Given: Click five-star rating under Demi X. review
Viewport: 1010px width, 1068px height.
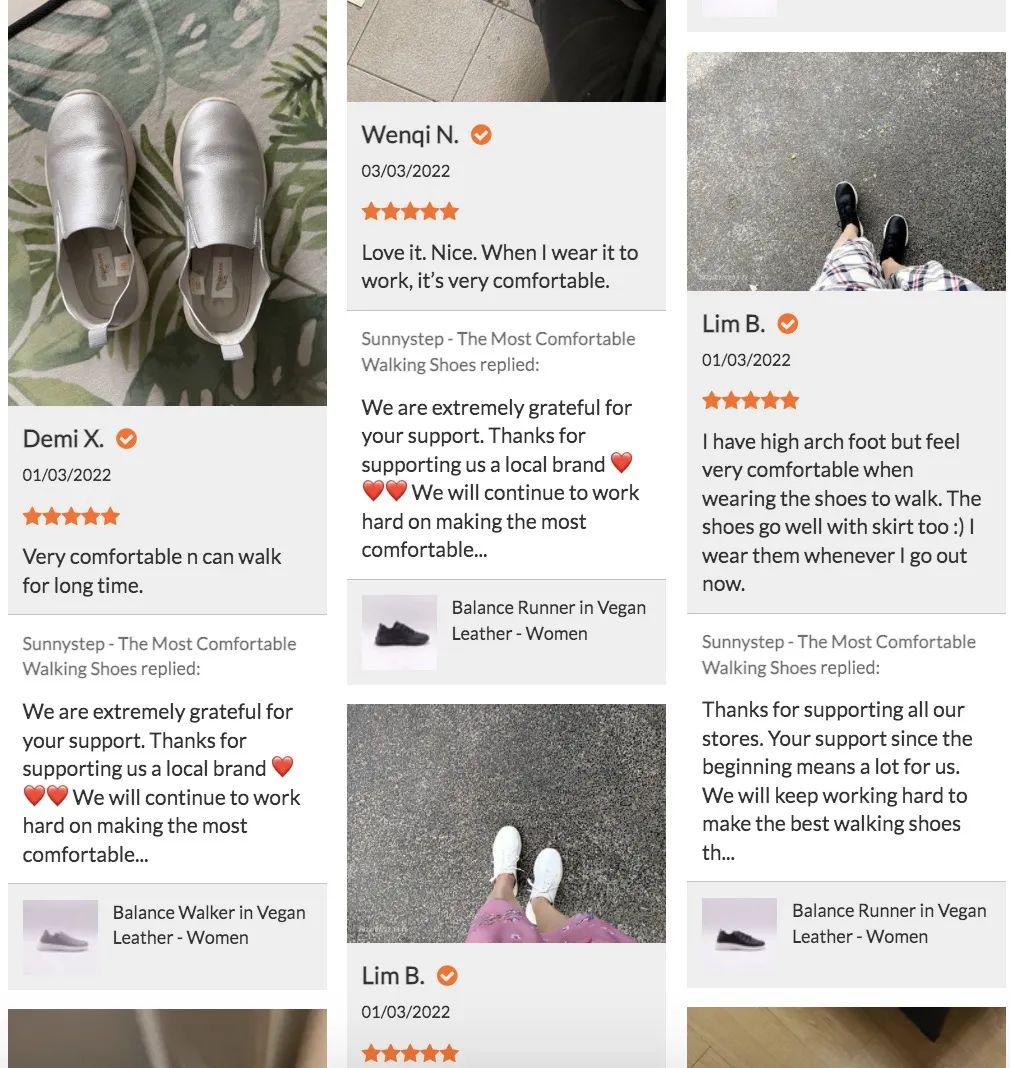Looking at the screenshot, I should tap(71, 516).
